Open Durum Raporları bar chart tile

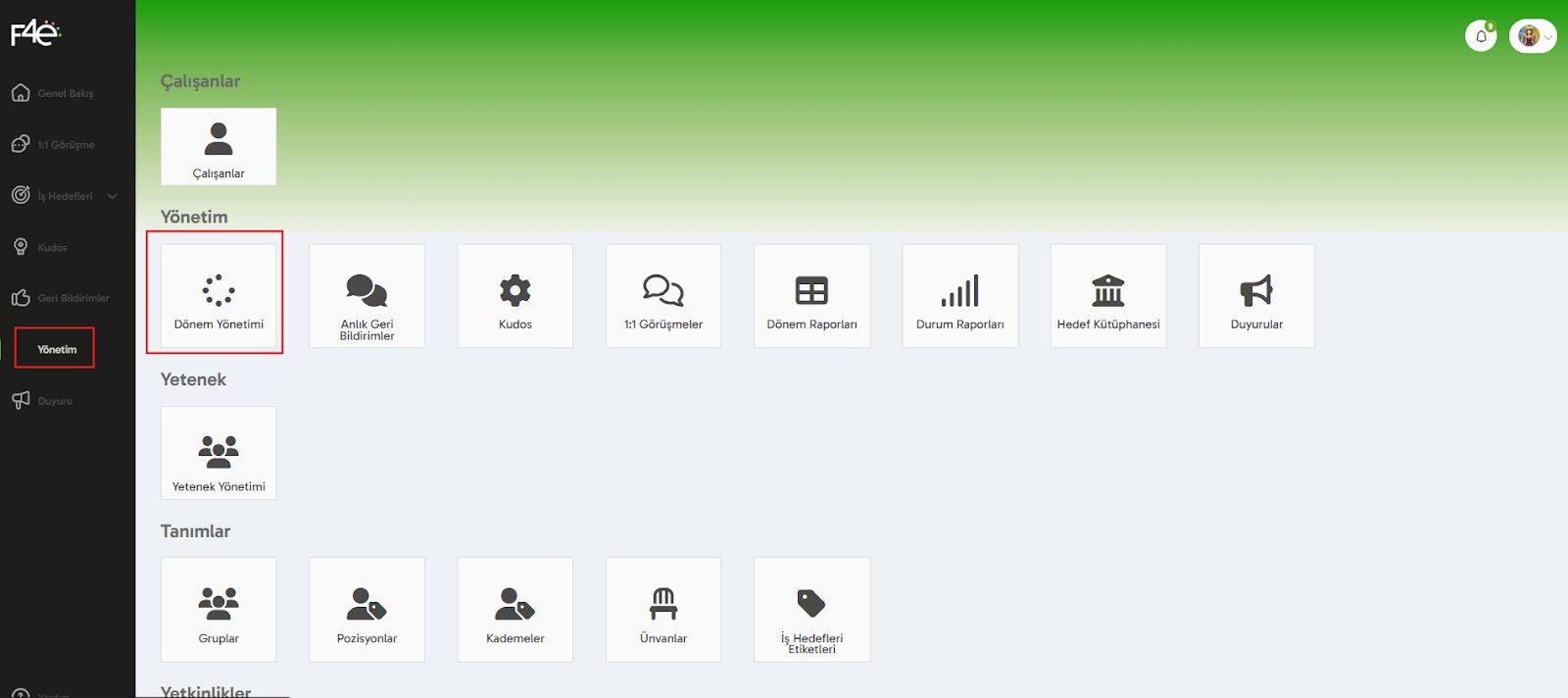959,296
